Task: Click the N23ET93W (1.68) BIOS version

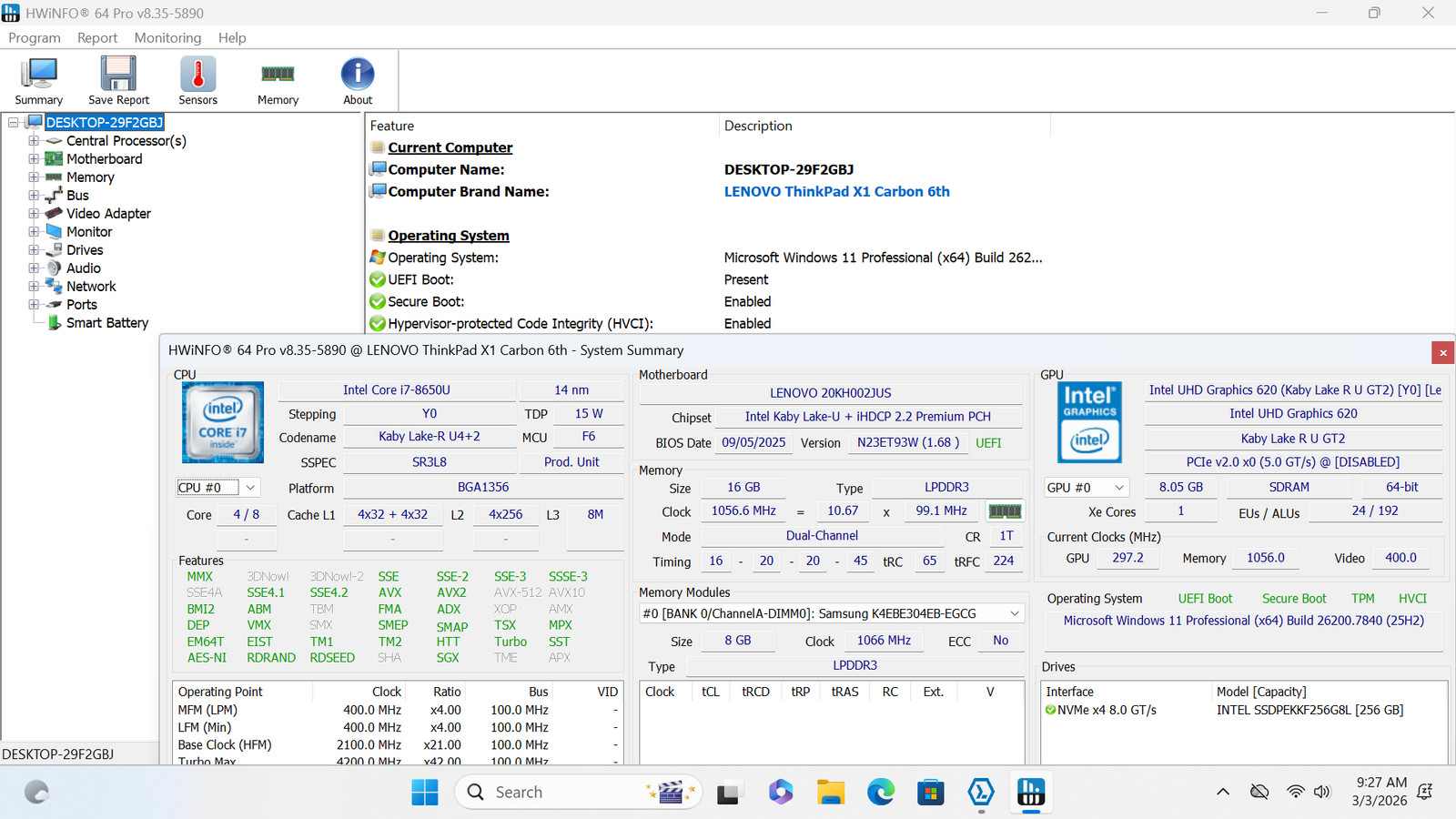Action: point(908,442)
